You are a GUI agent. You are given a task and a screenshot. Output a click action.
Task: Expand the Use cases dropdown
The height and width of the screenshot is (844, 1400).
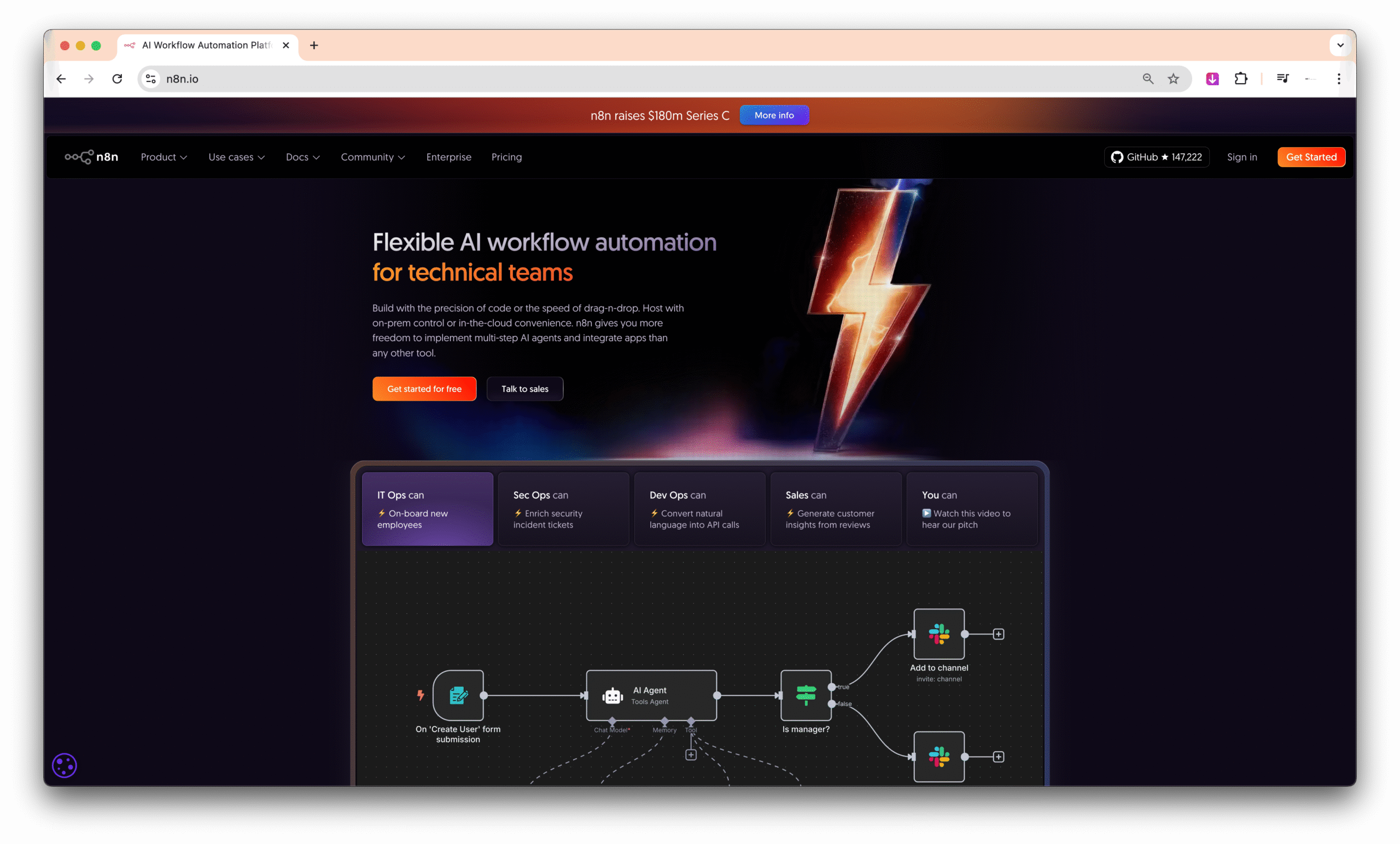[x=236, y=157]
